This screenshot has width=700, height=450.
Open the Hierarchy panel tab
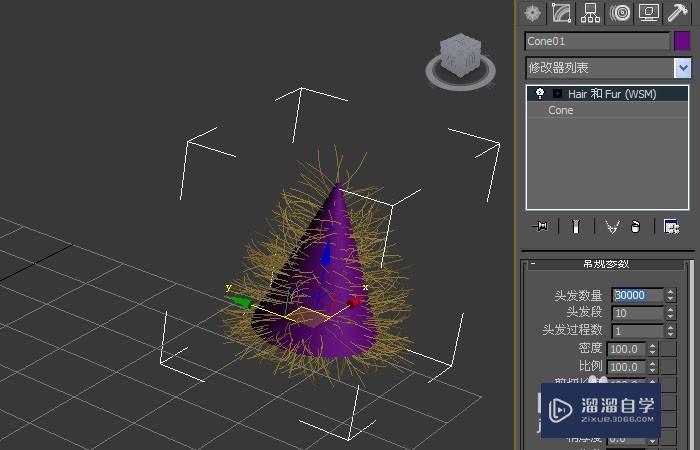pos(590,13)
